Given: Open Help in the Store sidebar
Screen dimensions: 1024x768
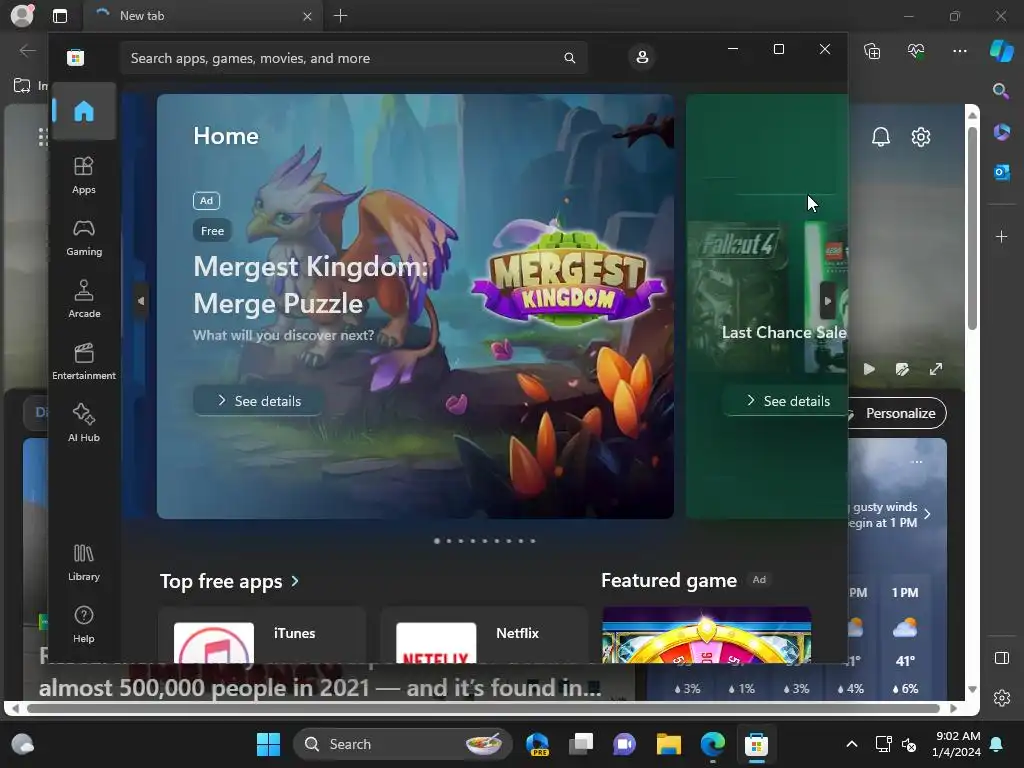Looking at the screenshot, I should tap(84, 624).
